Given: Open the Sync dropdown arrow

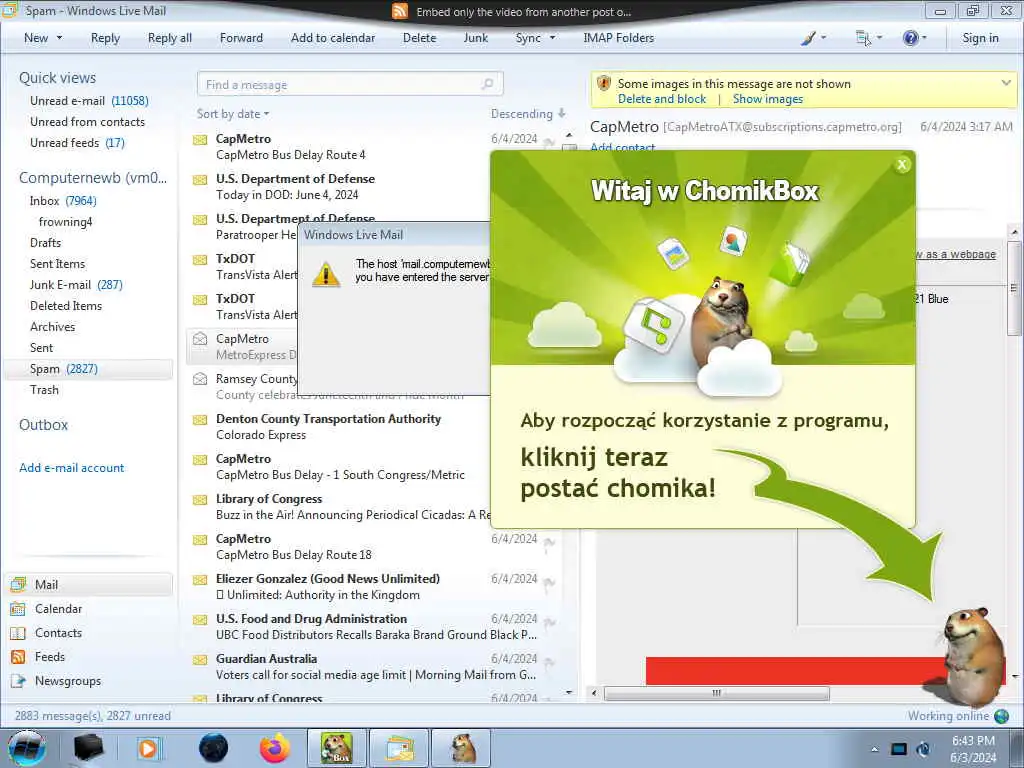Looking at the screenshot, I should [552, 38].
